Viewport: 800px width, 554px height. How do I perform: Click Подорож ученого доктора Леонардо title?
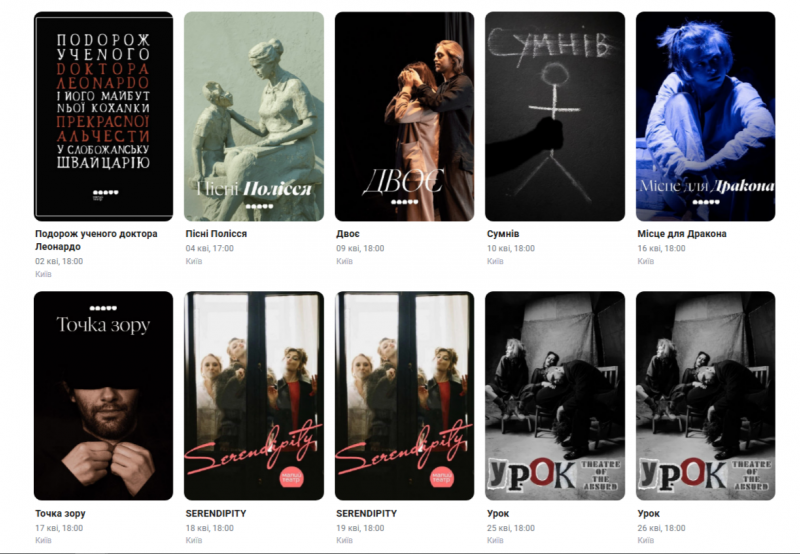tap(96, 240)
